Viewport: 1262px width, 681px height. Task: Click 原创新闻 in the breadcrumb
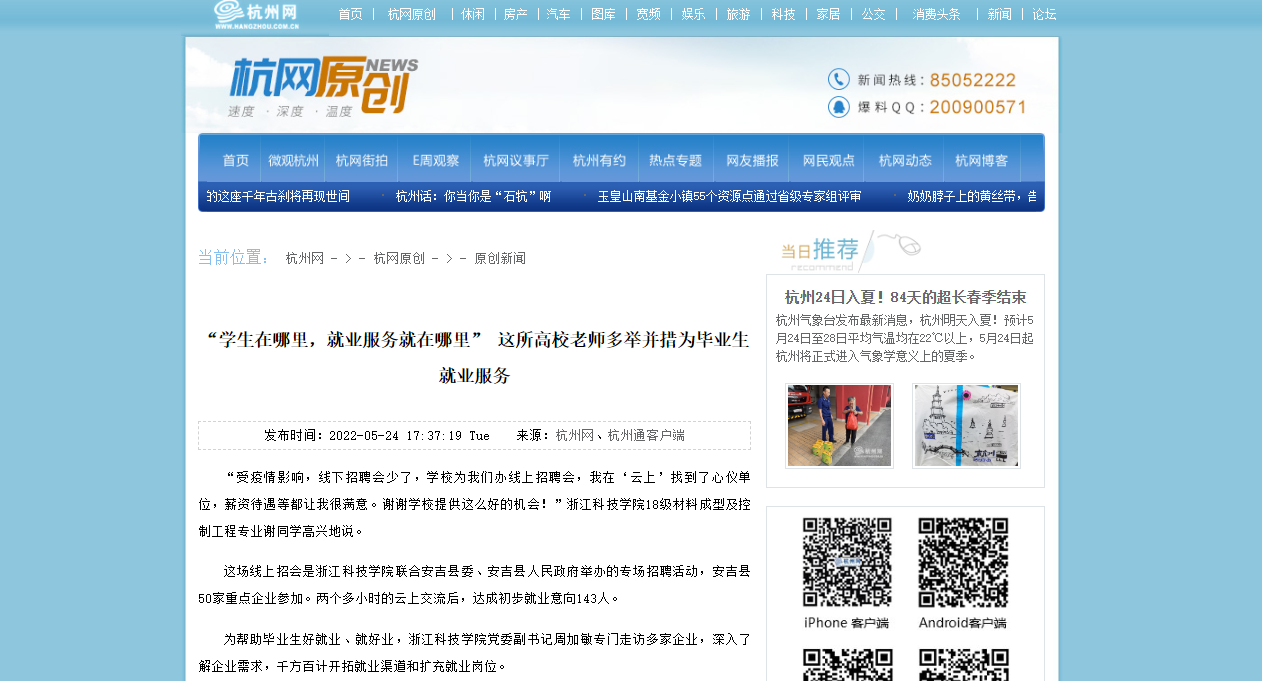click(x=499, y=258)
